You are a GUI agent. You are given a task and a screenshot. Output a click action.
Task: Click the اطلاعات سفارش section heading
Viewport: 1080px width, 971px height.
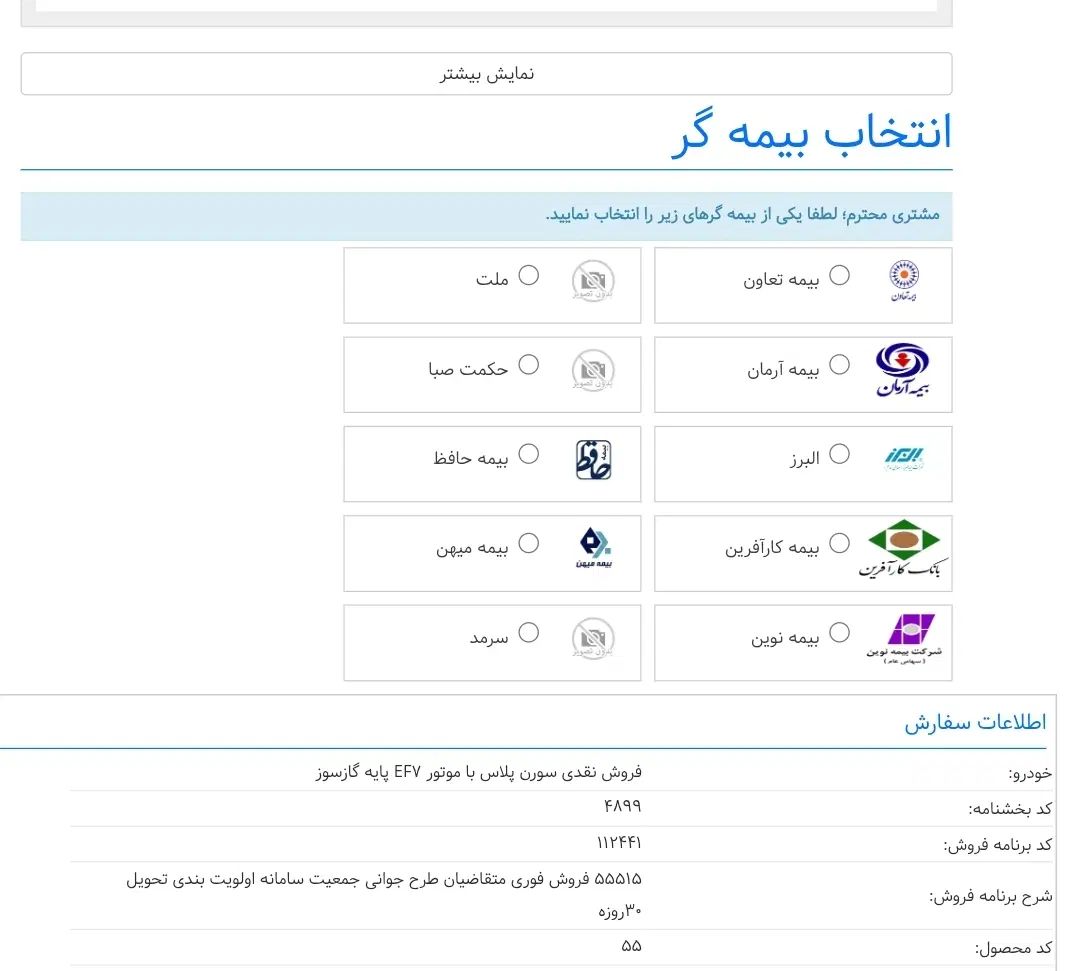975,722
